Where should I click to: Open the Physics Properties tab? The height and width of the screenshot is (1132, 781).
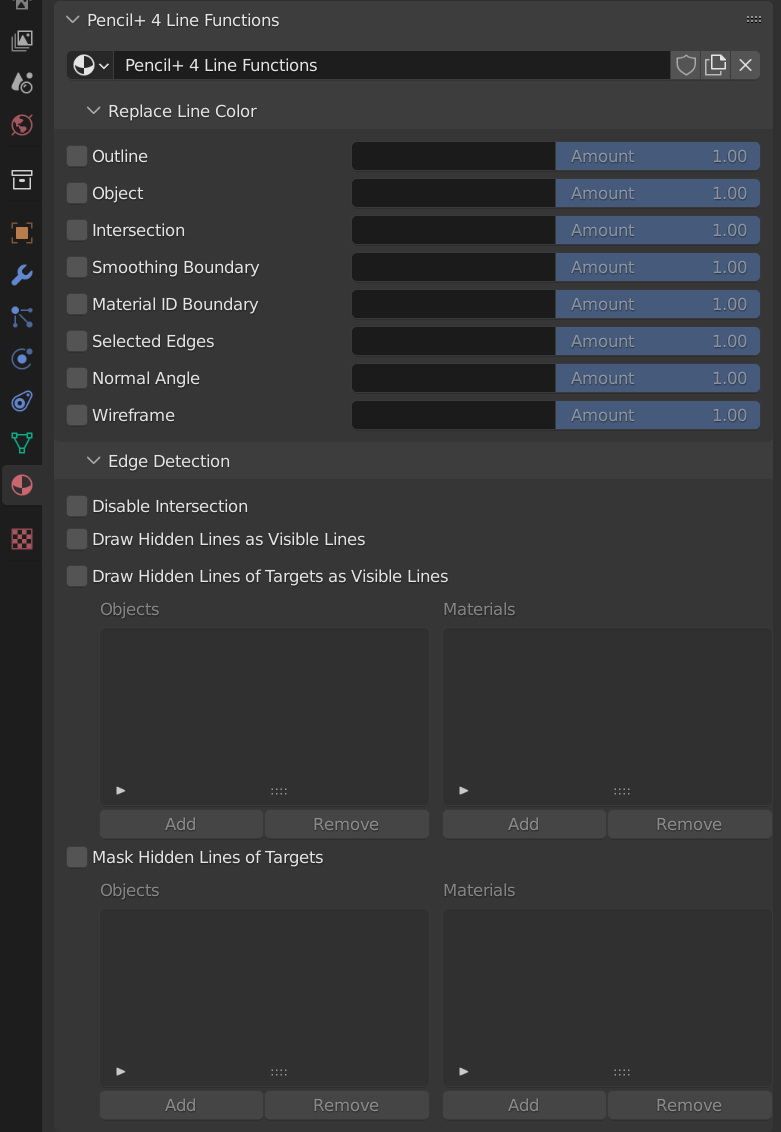(22, 359)
